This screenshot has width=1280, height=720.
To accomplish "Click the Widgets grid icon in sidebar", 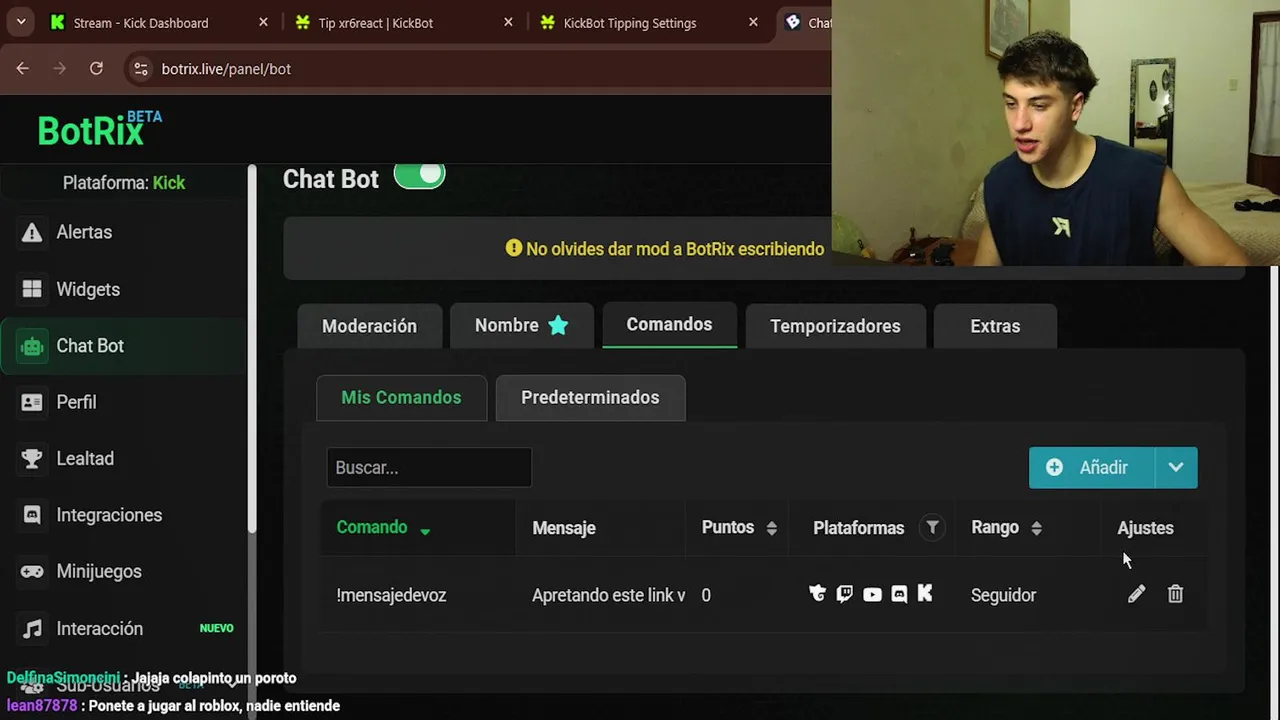I will [32, 289].
